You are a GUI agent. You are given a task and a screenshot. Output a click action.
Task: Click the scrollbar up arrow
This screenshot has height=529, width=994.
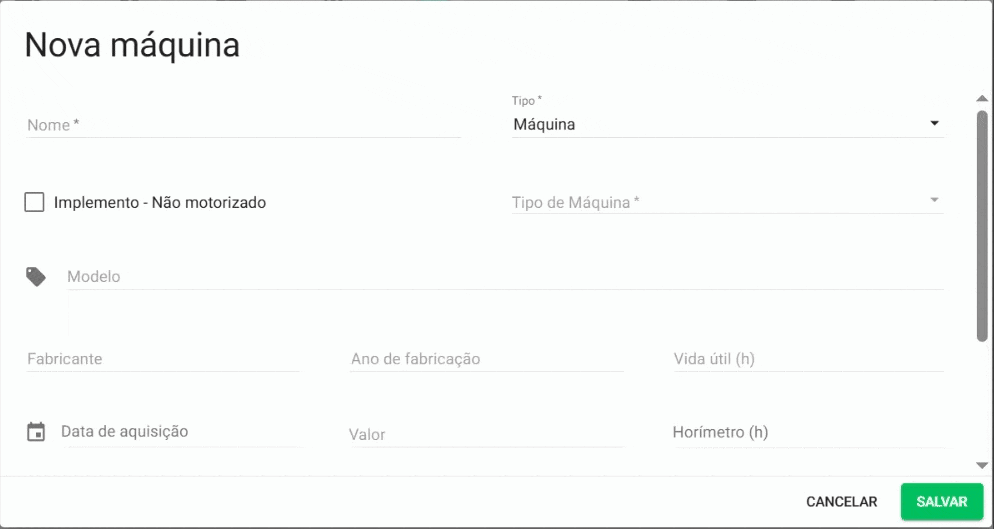(982, 98)
